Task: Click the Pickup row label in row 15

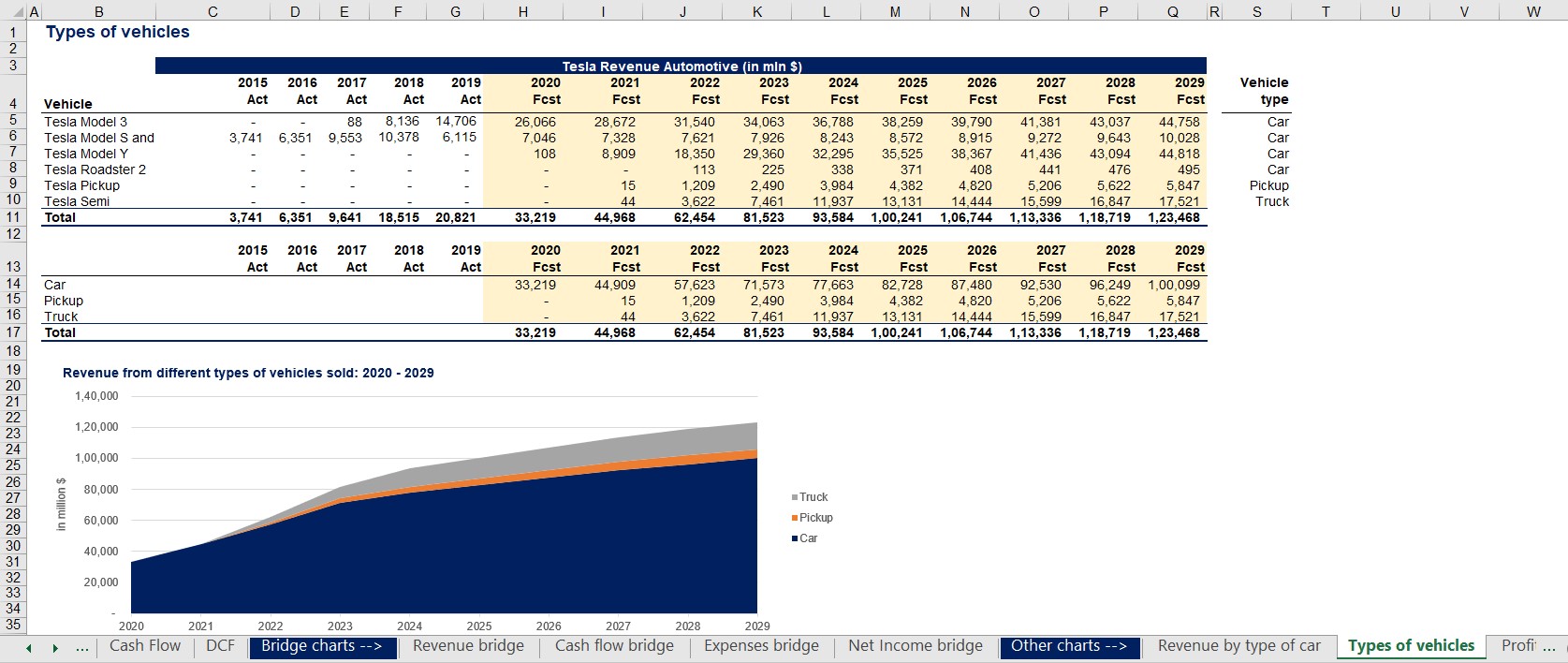Action: coord(64,301)
